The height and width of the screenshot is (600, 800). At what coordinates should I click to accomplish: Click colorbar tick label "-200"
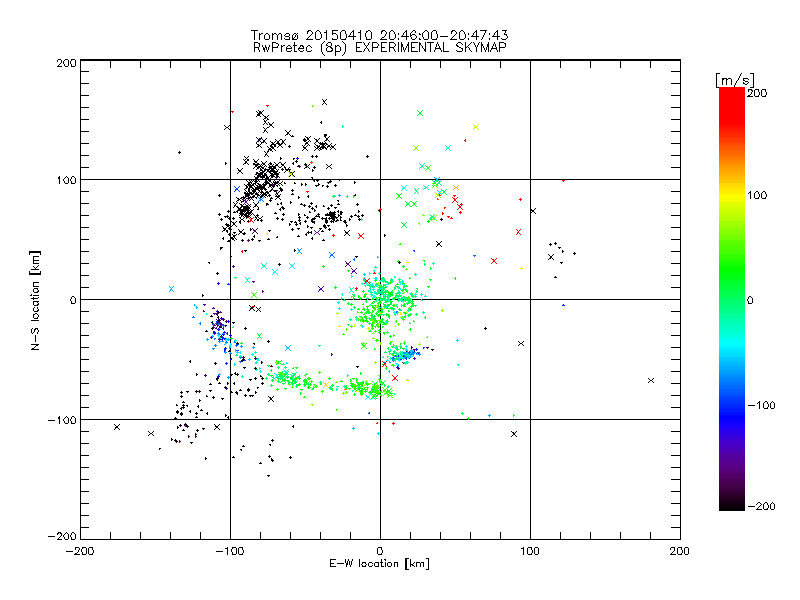[x=761, y=506]
